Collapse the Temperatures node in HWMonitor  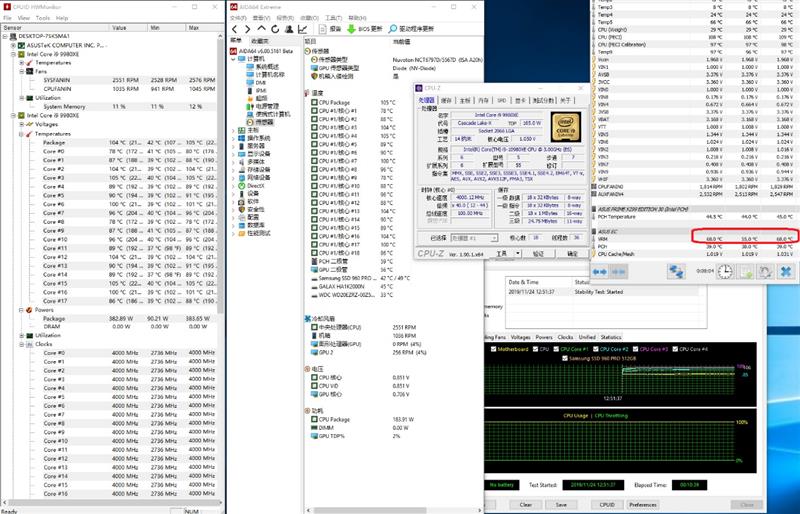click(x=21, y=134)
